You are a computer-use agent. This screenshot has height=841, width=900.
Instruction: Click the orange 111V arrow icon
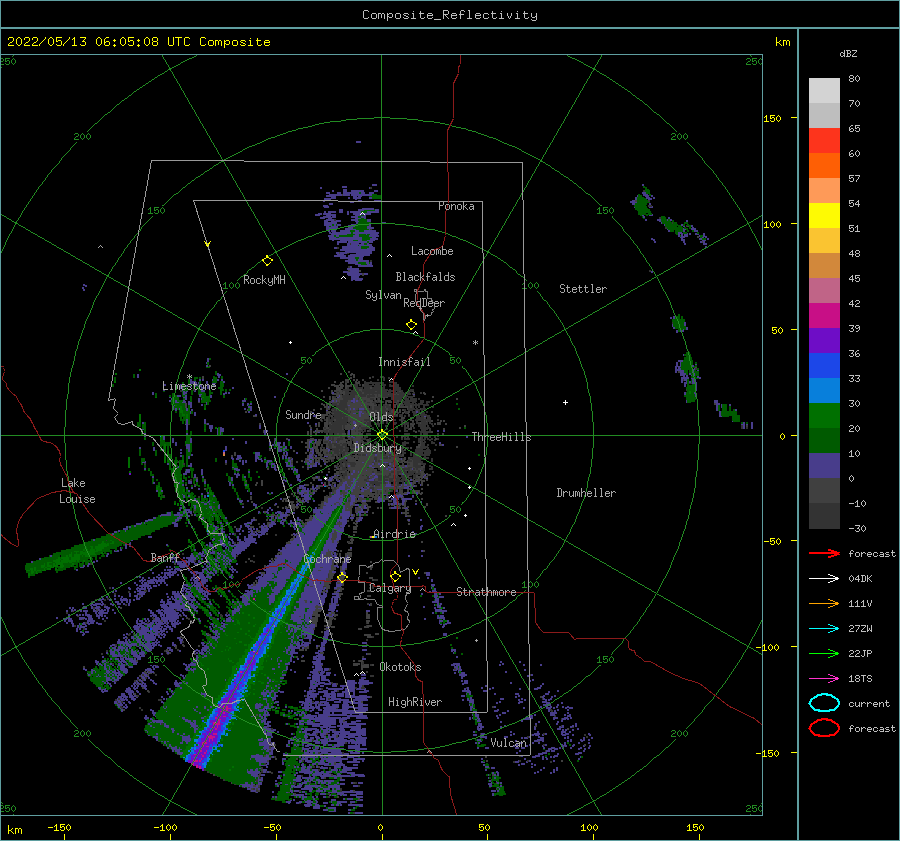(824, 603)
